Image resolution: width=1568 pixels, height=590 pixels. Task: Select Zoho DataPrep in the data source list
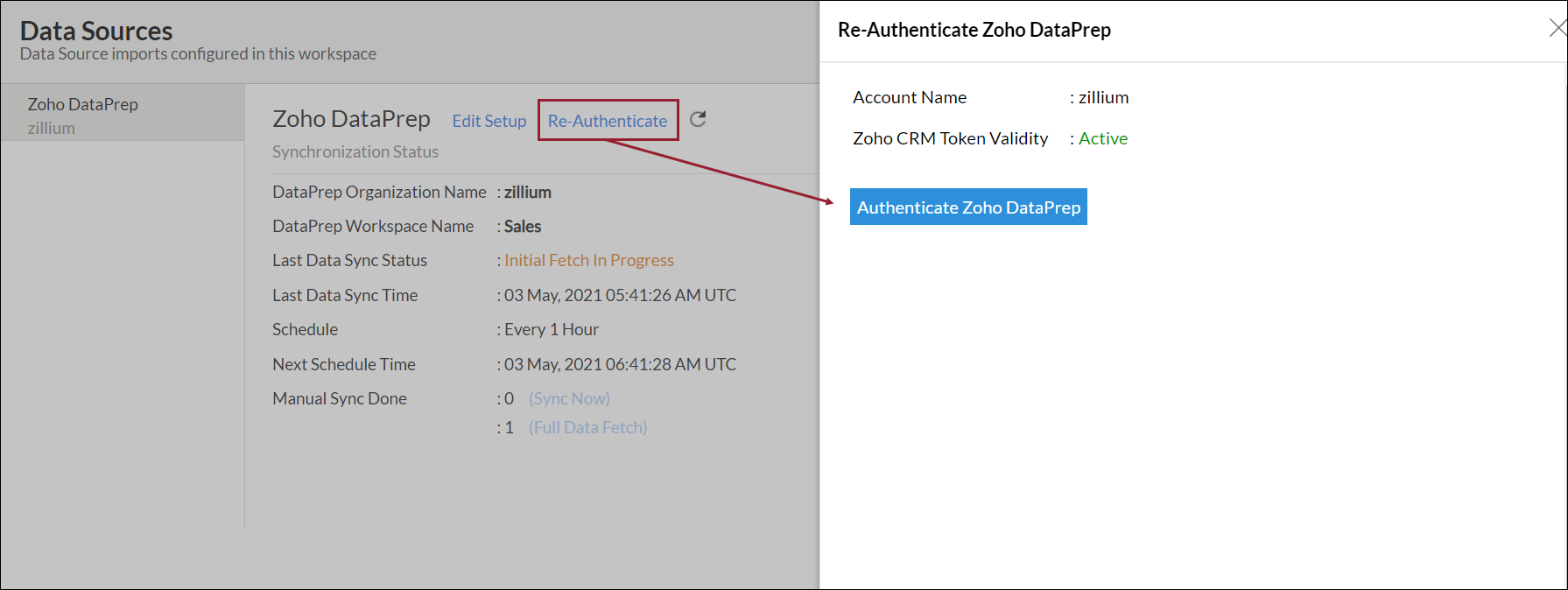pos(83,105)
